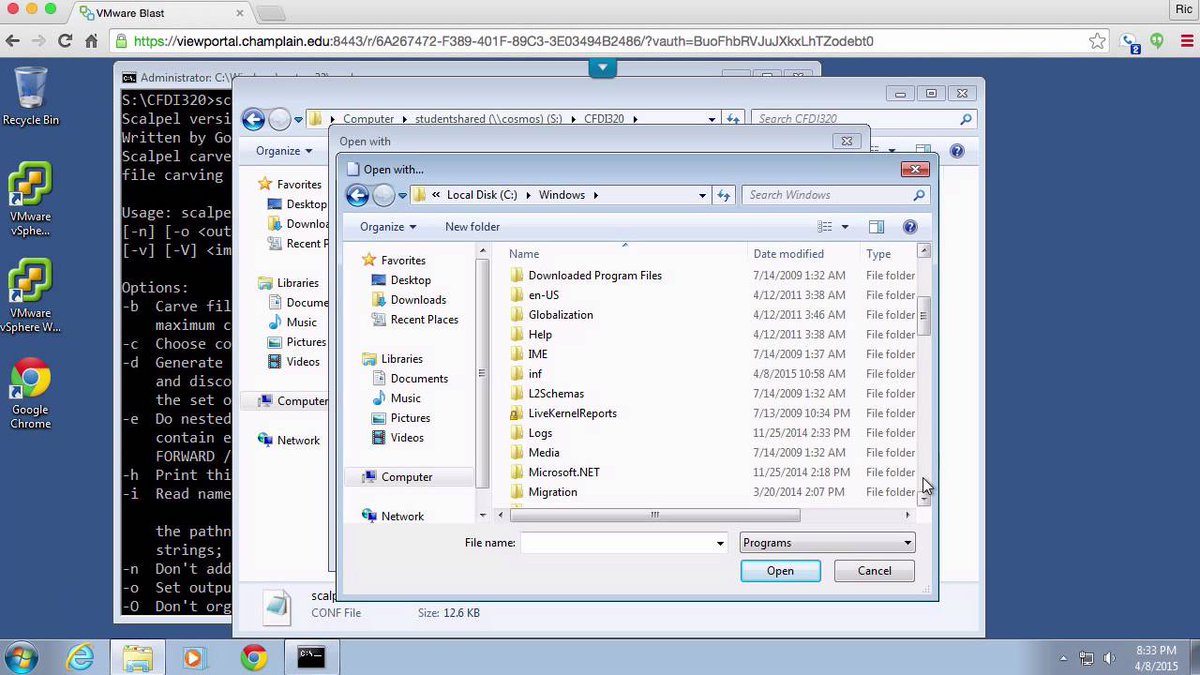The image size is (1200, 675).
Task: Open the Programs file type dropdown
Action: [x=827, y=543]
